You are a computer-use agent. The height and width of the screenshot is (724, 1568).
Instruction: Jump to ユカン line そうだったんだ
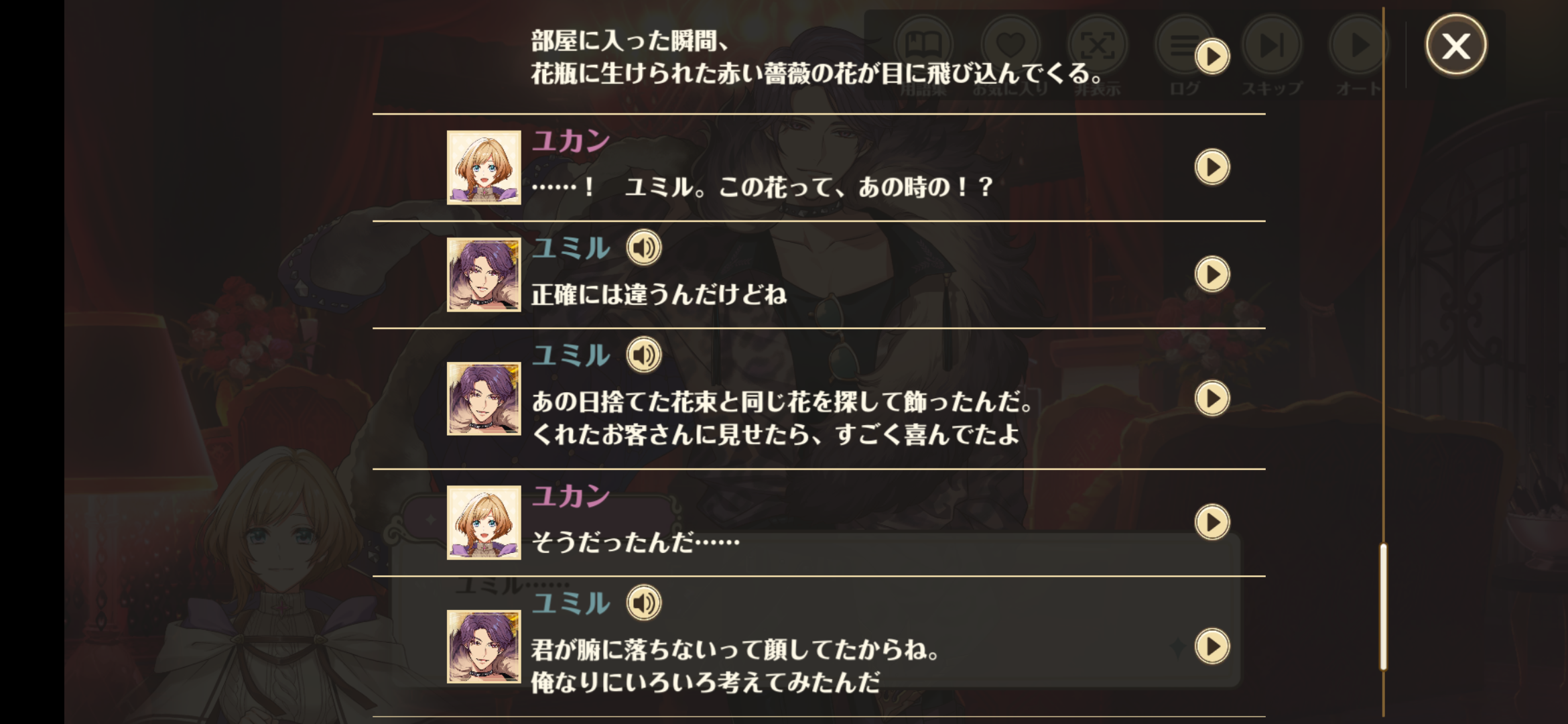tap(1212, 522)
